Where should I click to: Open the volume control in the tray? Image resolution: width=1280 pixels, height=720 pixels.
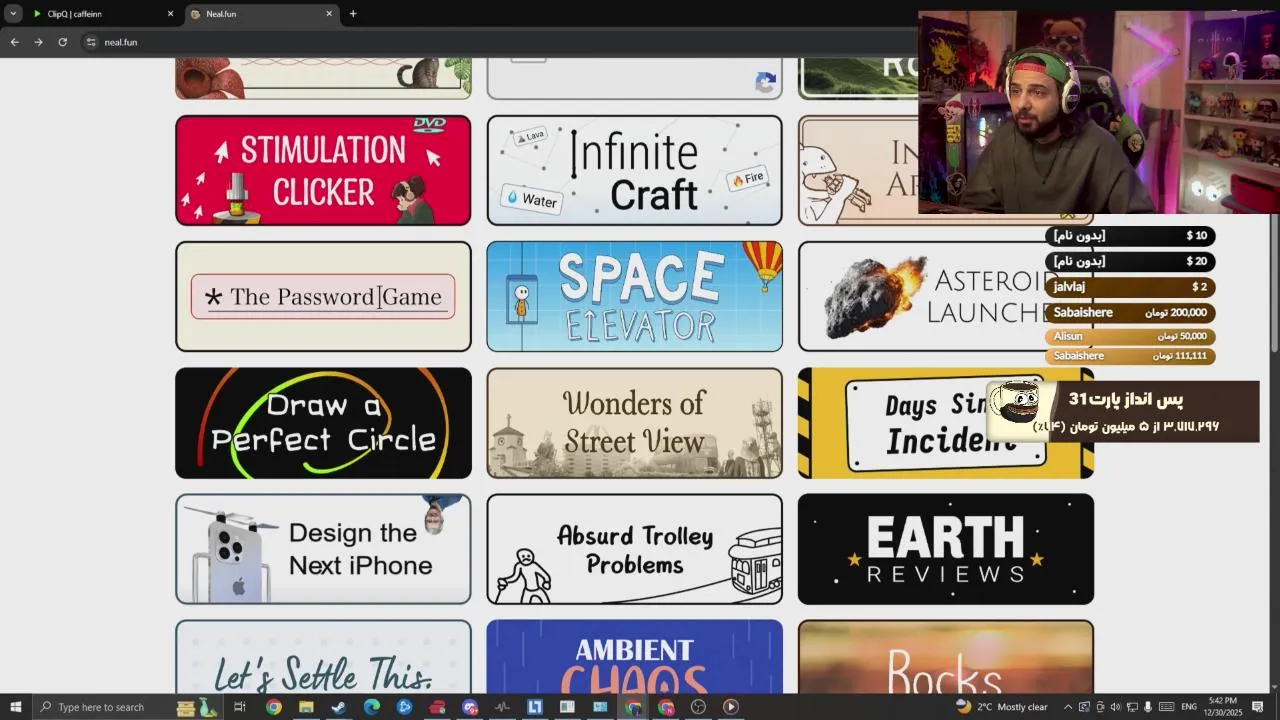tap(1115, 707)
